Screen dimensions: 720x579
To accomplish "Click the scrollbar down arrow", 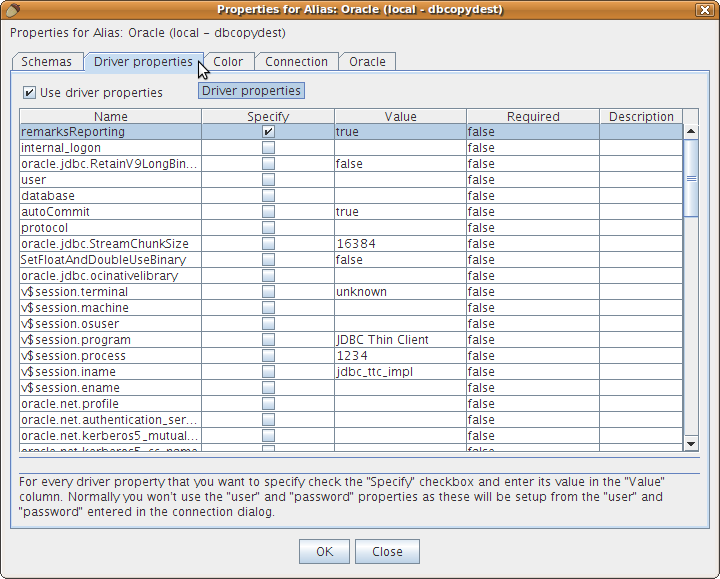I will click(691, 443).
